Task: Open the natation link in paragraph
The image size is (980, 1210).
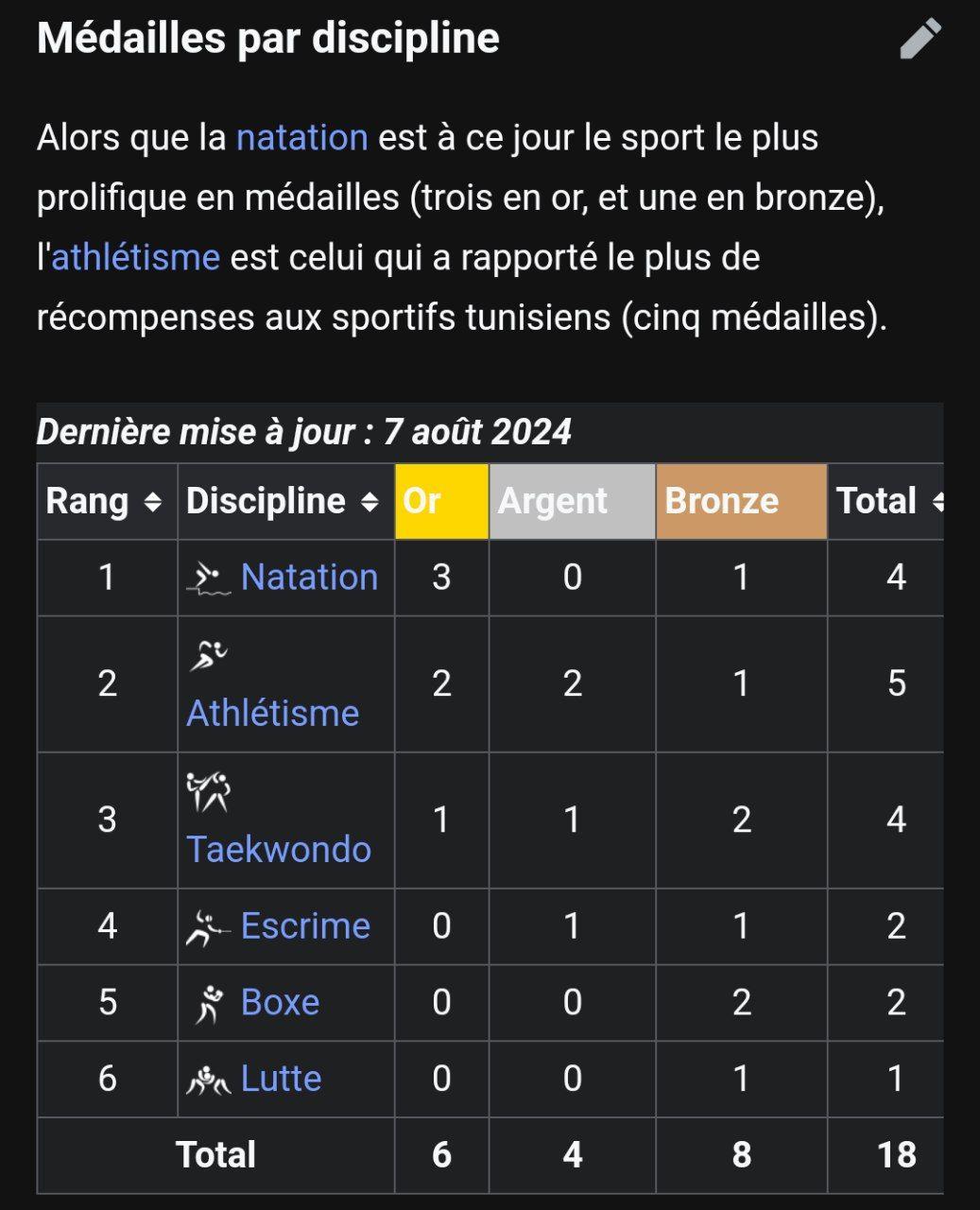Action: (x=301, y=138)
